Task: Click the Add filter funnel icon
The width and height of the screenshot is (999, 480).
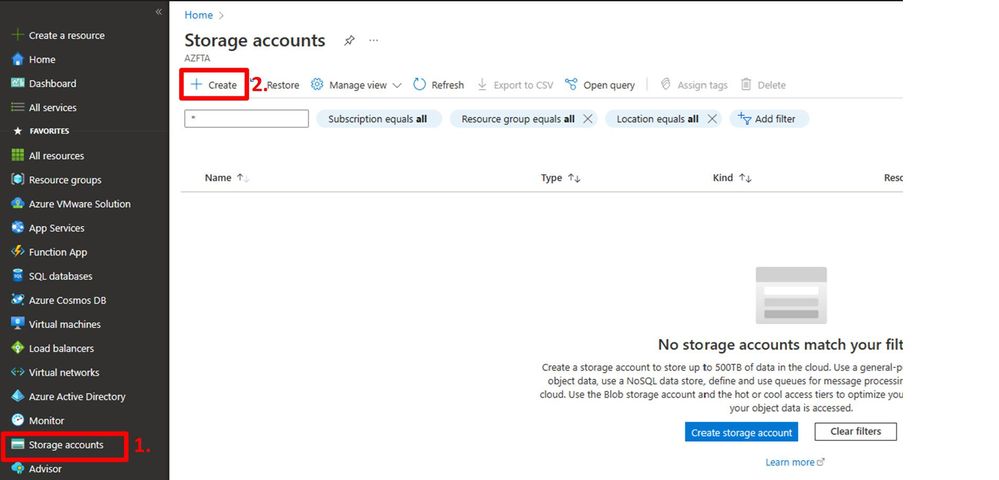Action: [x=745, y=118]
